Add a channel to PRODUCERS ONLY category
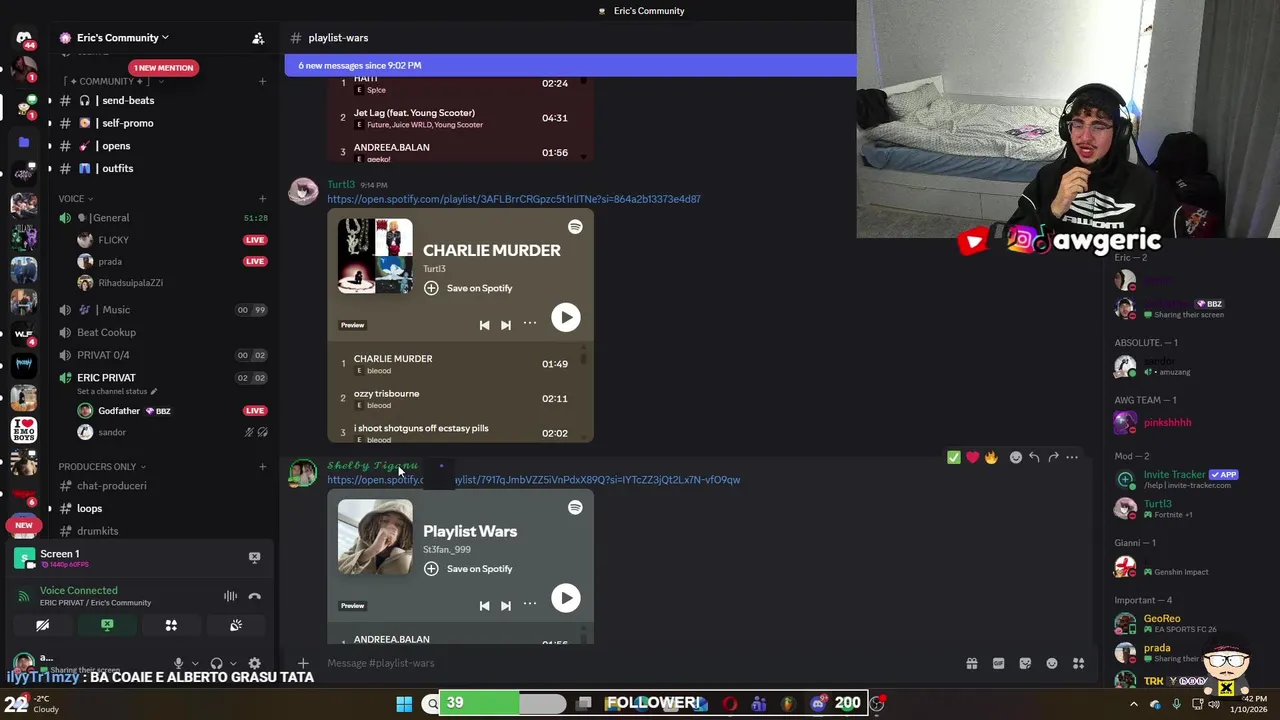The image size is (1280, 720). click(x=262, y=466)
